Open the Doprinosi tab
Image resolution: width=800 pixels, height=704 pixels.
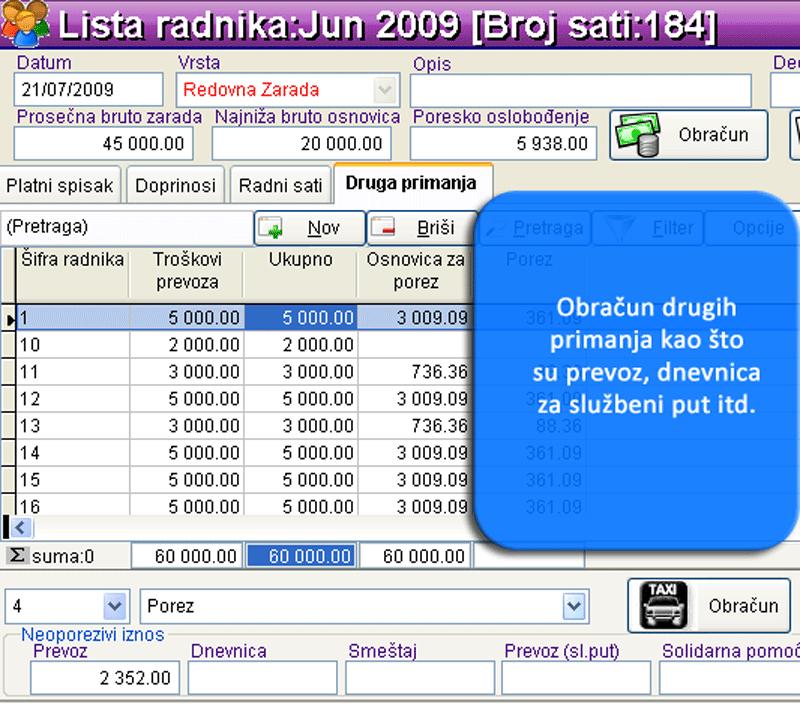point(176,185)
